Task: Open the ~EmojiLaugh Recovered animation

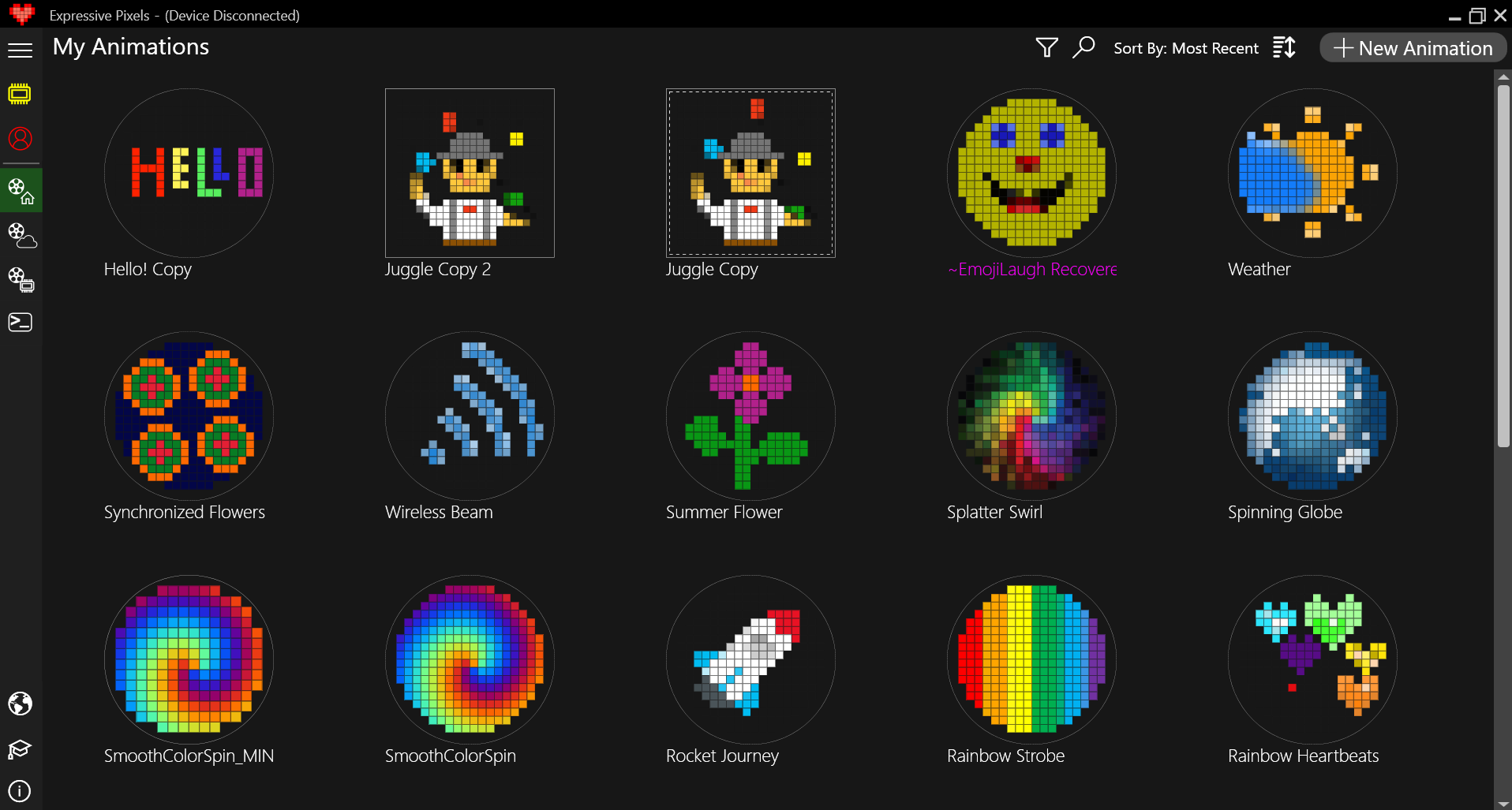Action: (1031, 173)
